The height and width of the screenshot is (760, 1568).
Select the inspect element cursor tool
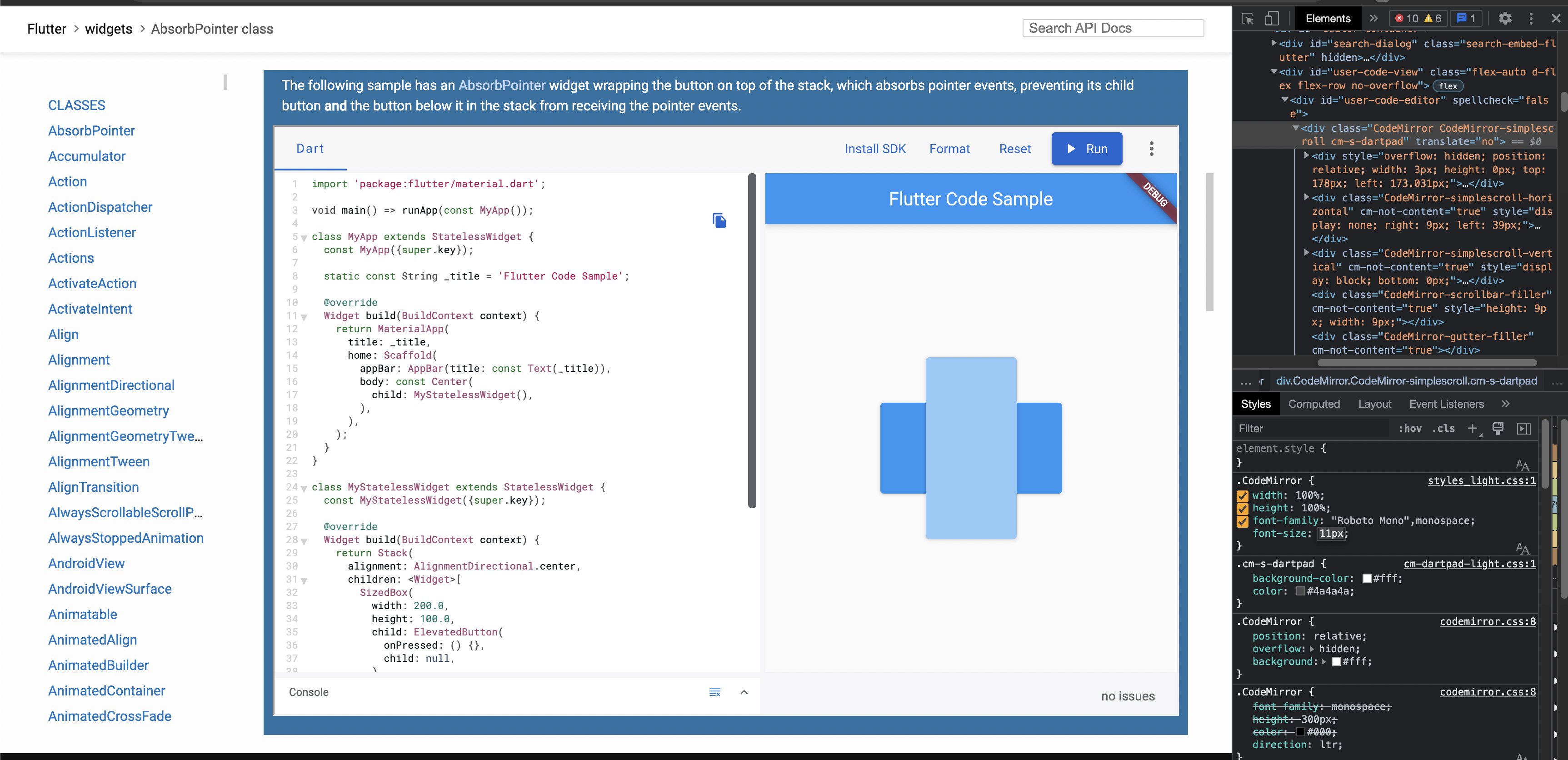point(1247,18)
